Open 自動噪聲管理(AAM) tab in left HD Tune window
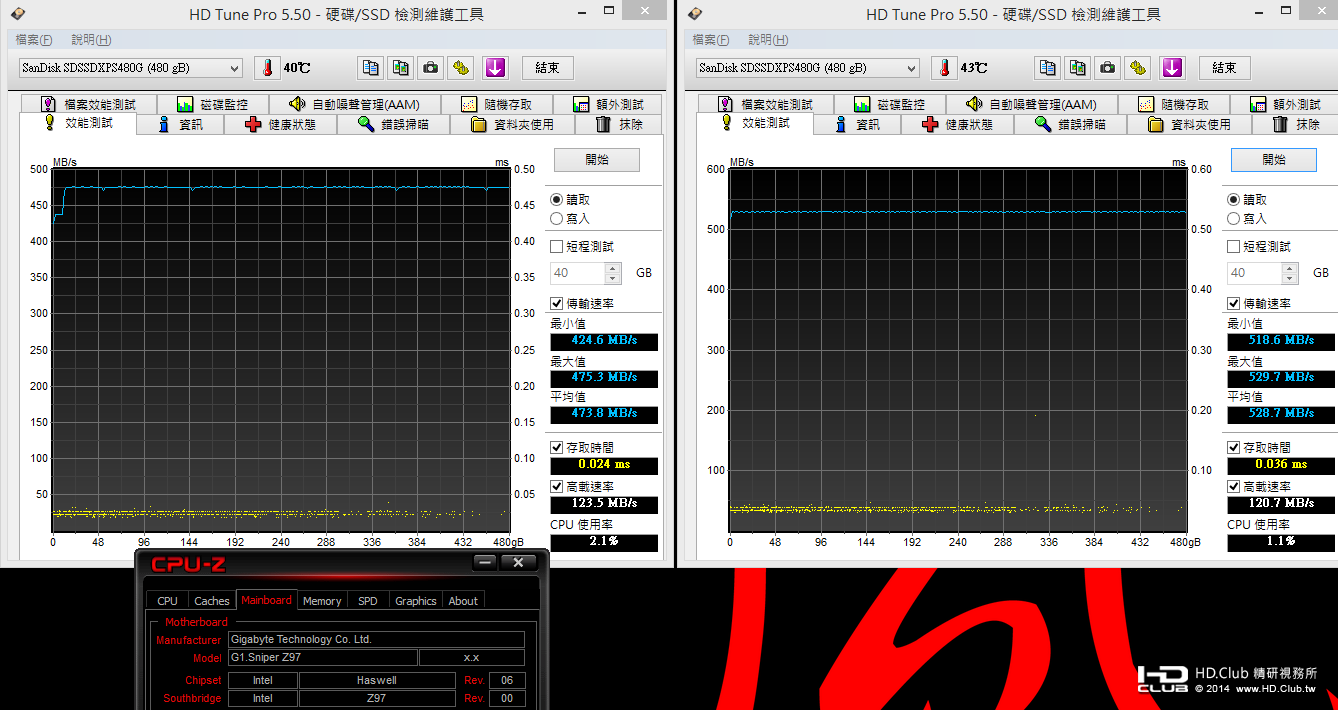1338x710 pixels. (x=355, y=104)
